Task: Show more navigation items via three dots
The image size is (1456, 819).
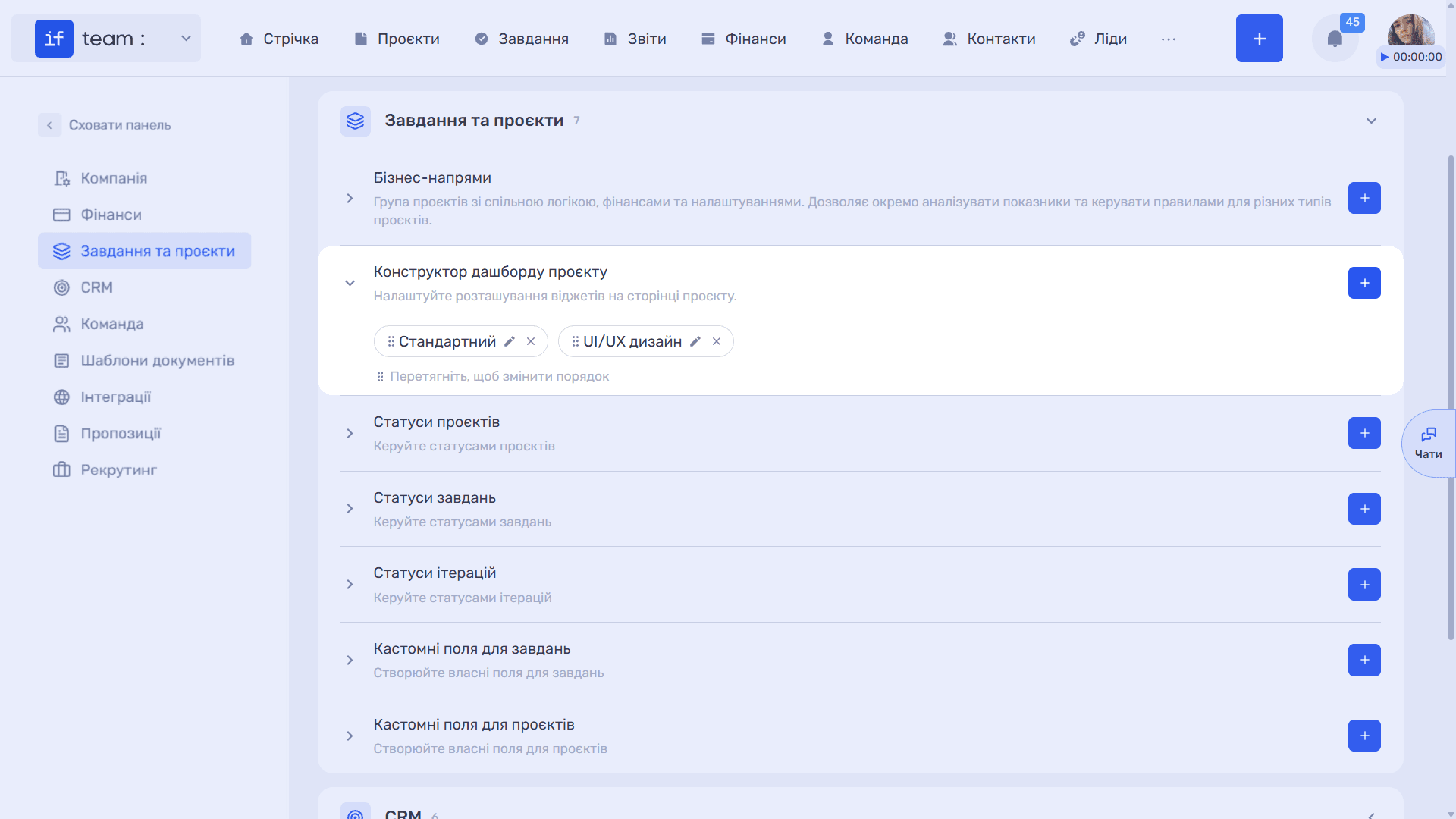Action: [1168, 39]
